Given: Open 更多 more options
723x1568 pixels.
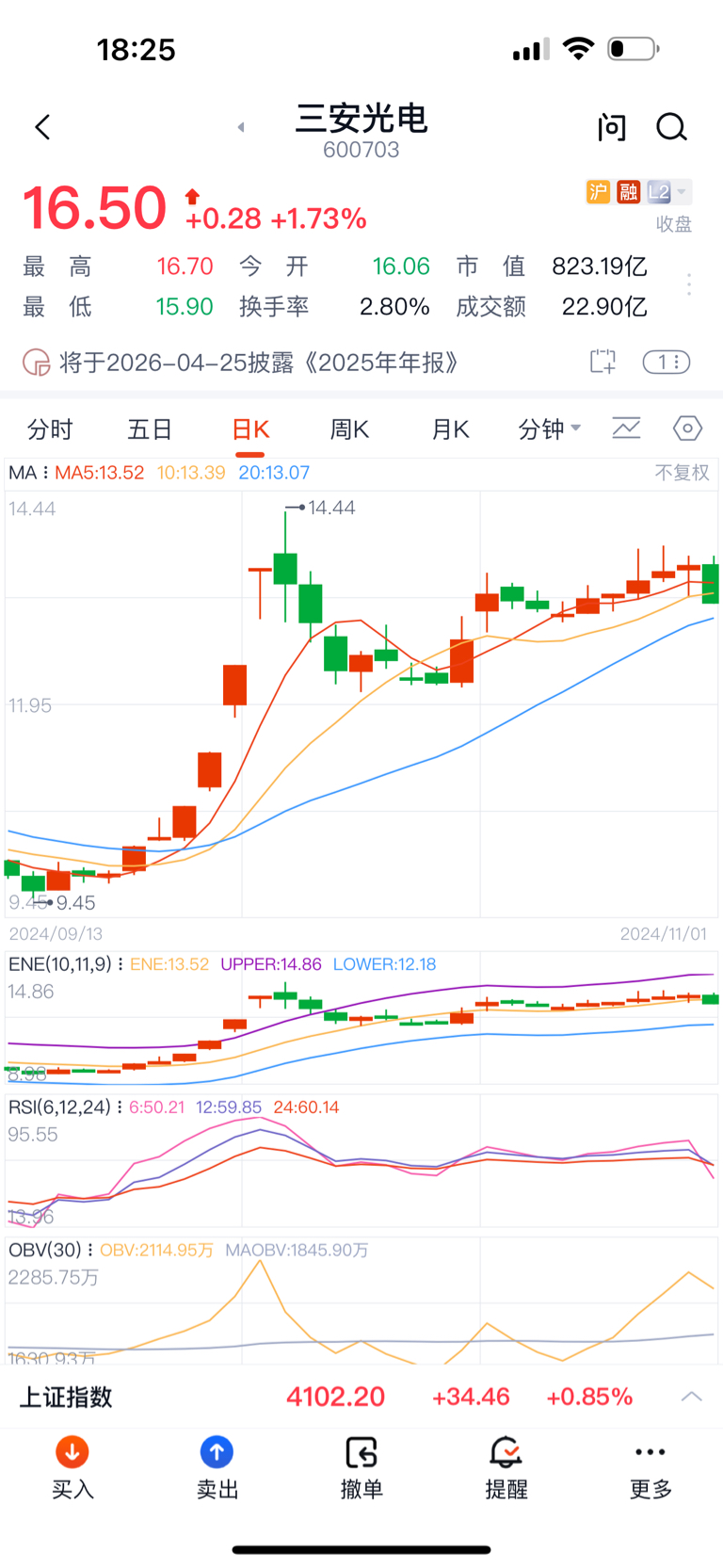Looking at the screenshot, I should point(651,1467).
